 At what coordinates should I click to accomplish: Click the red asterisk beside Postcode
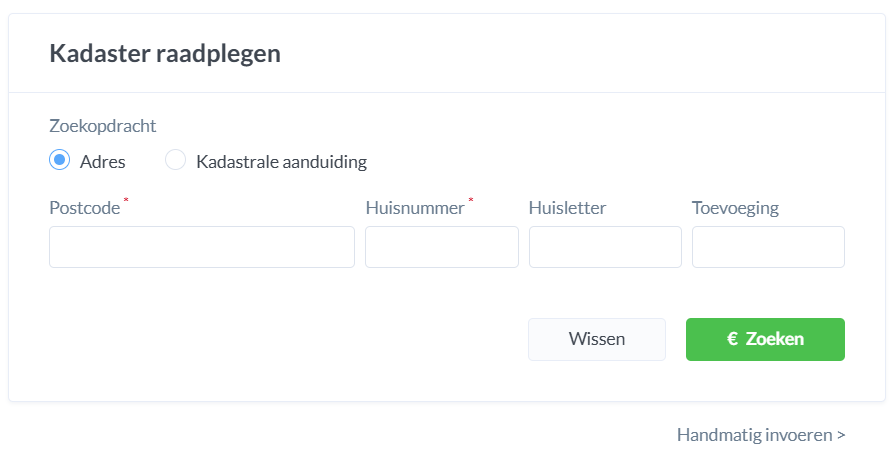[126, 202]
